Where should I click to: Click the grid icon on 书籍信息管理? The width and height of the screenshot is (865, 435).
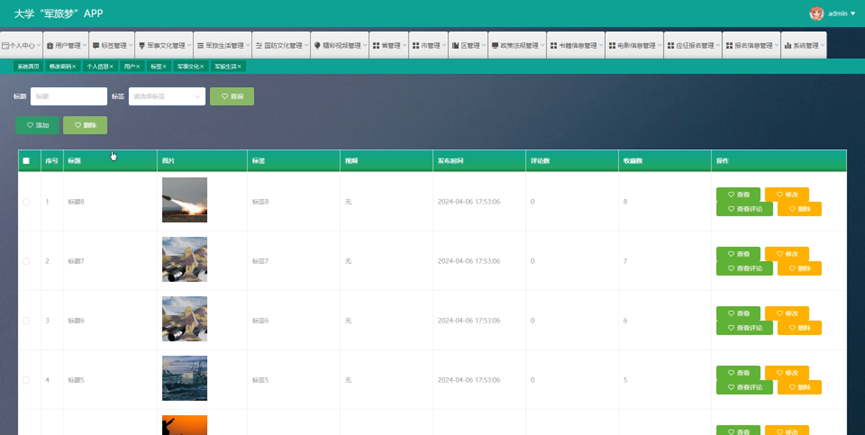click(x=553, y=46)
